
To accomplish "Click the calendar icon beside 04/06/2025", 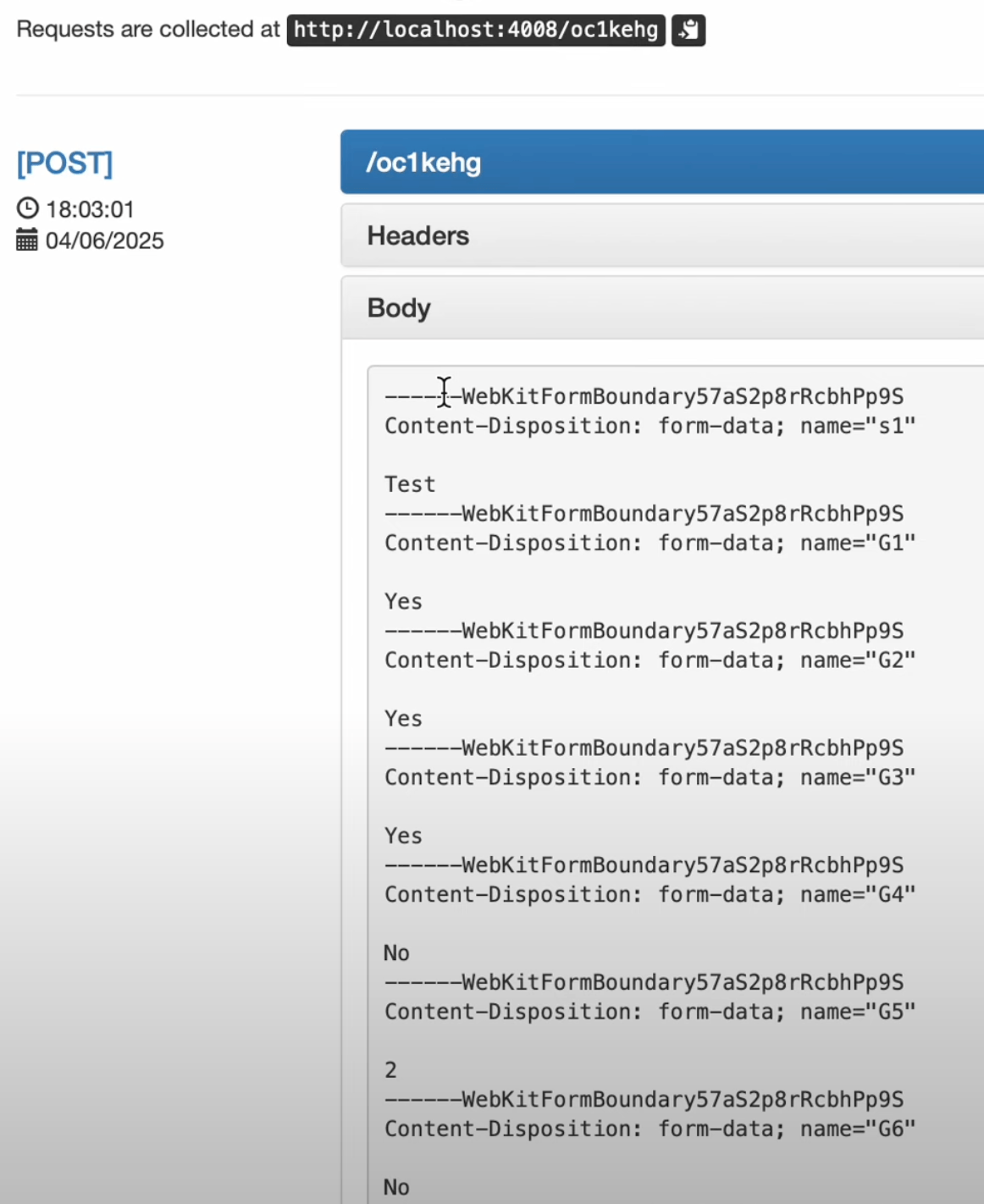I will click(27, 240).
